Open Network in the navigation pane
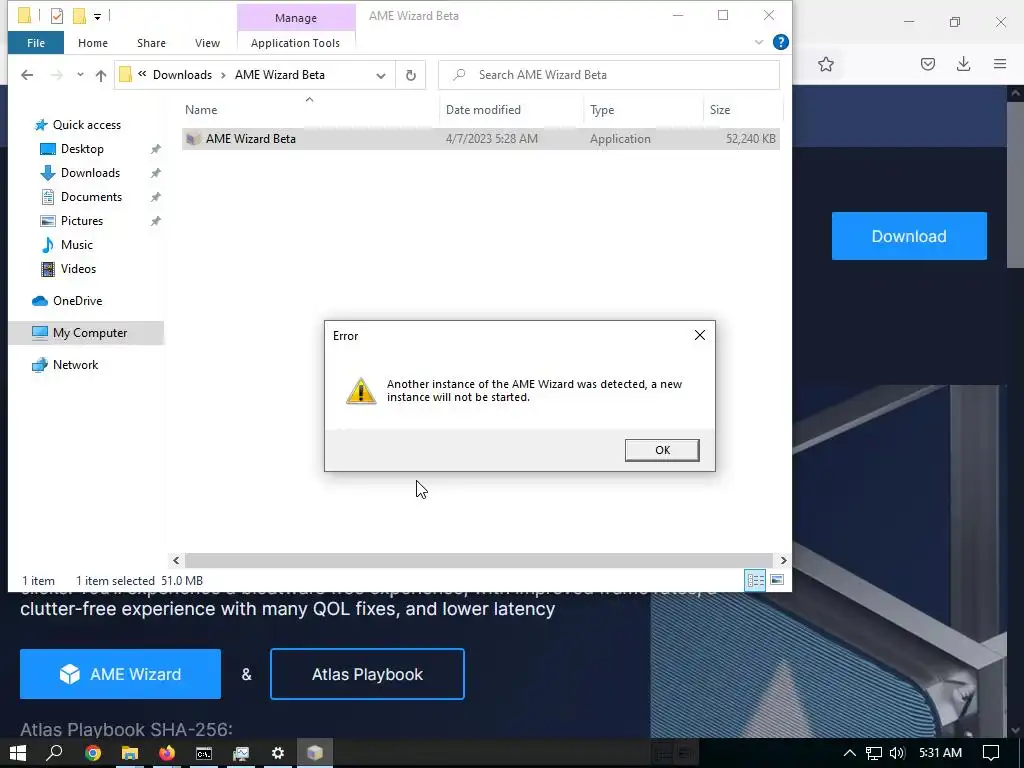Viewport: 1024px width, 768px height. coord(75,365)
